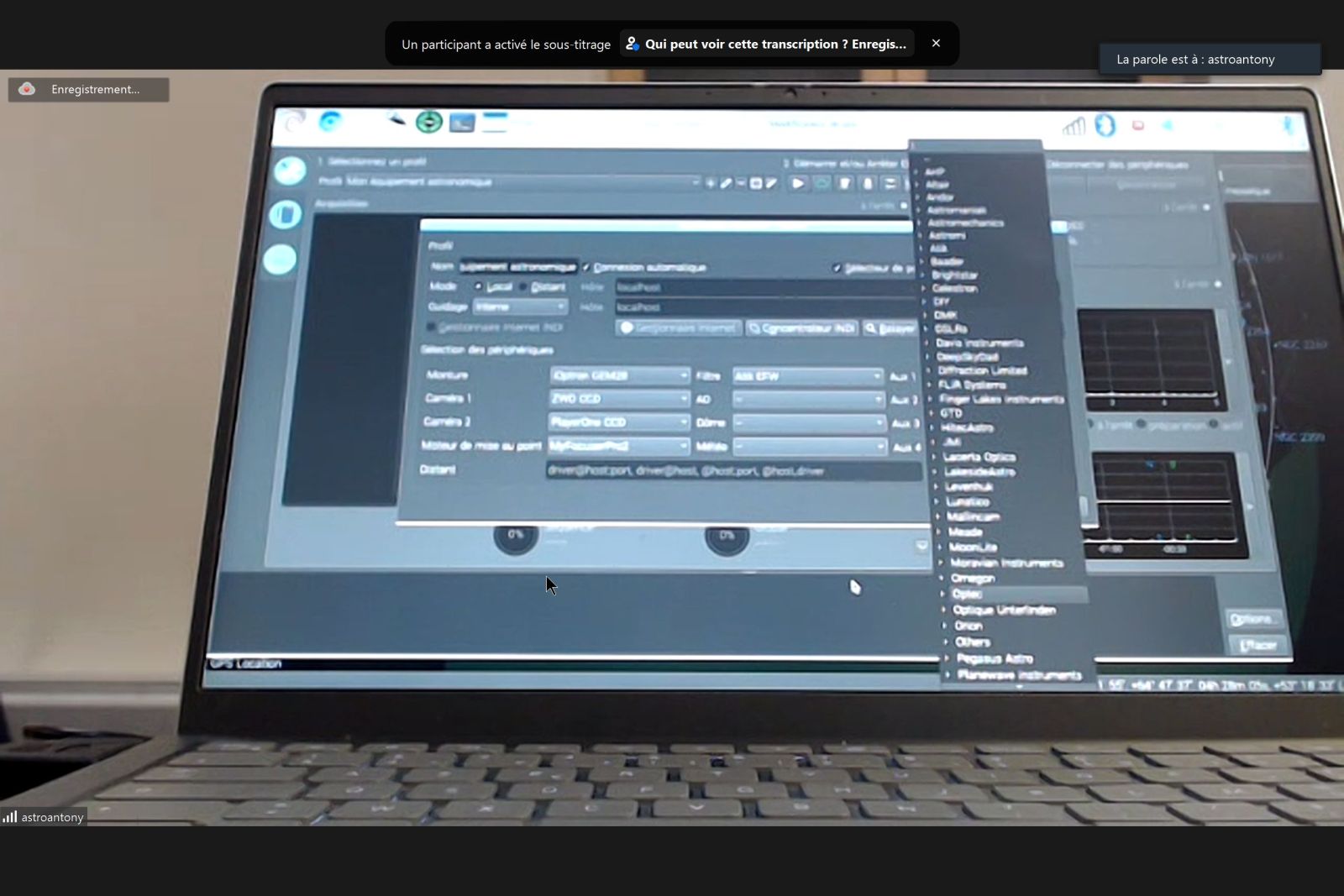Click the blue swirl icon in taskbar
1344x896 pixels.
point(329,123)
